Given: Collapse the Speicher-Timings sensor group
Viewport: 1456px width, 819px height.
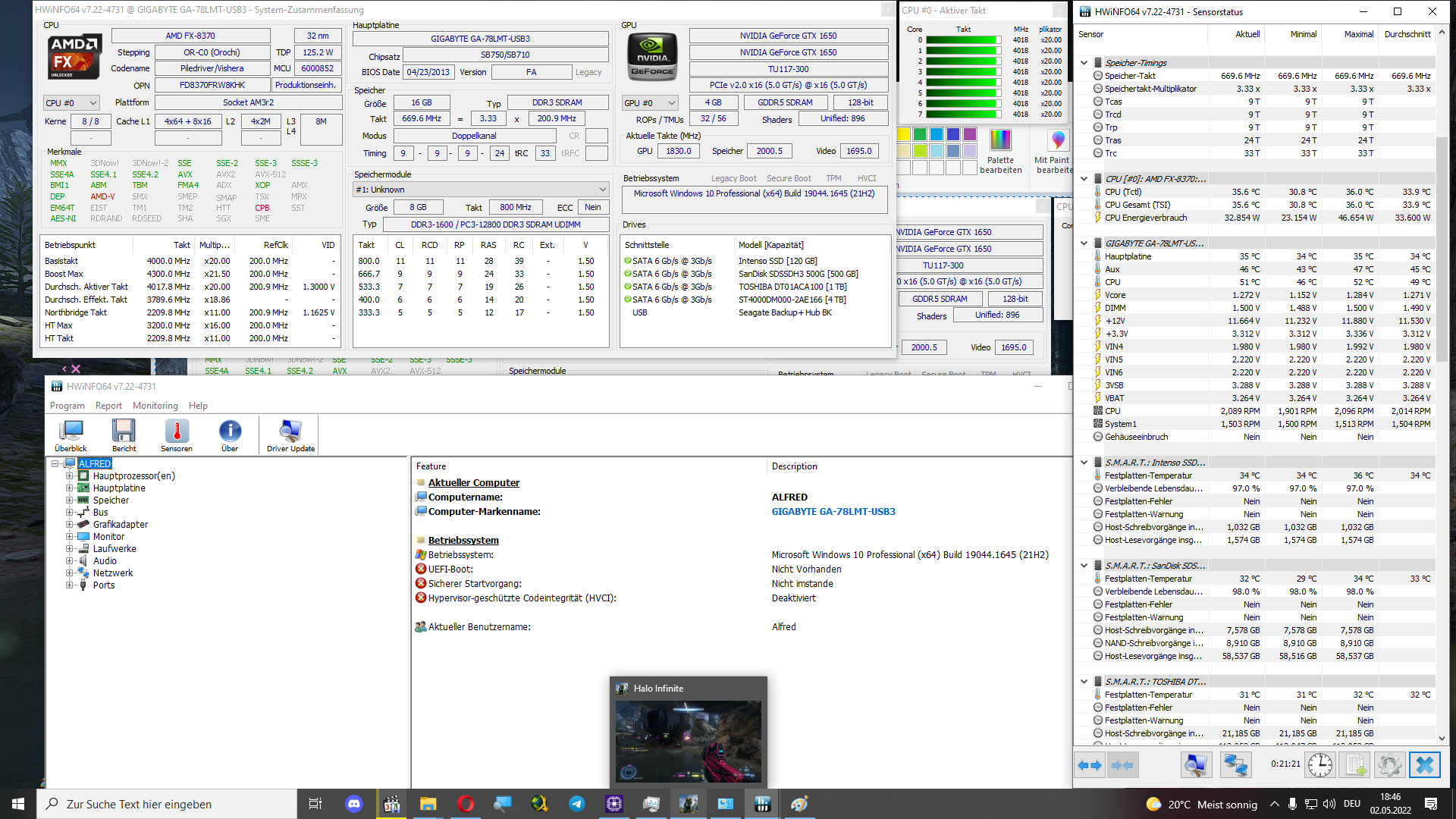Looking at the screenshot, I should point(1084,63).
